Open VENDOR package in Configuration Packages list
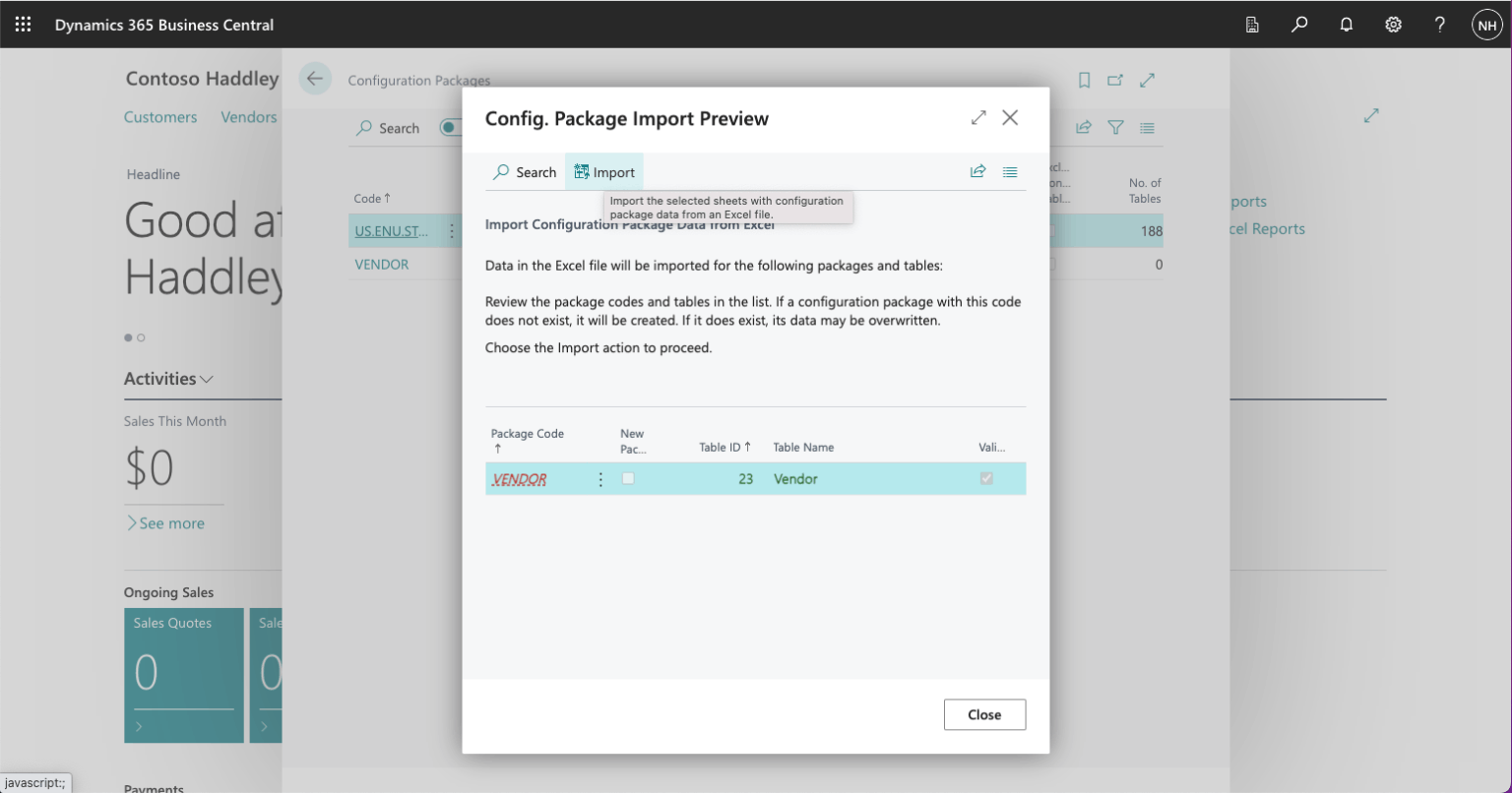 click(382, 264)
